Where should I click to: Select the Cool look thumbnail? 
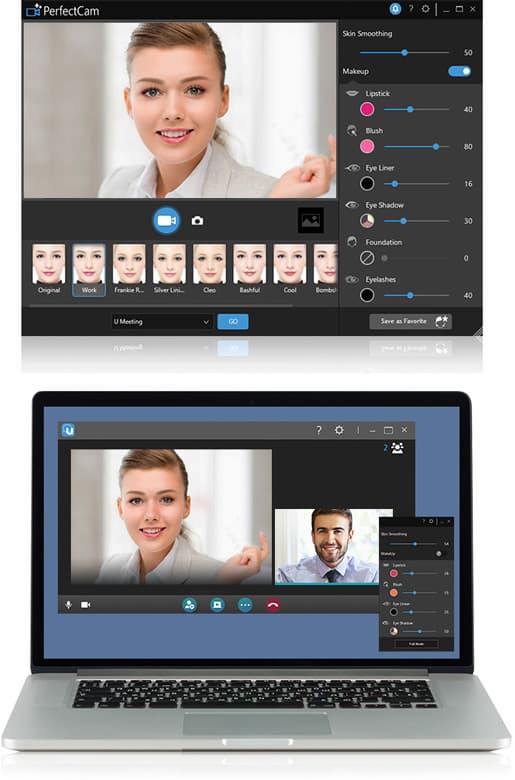[290, 269]
